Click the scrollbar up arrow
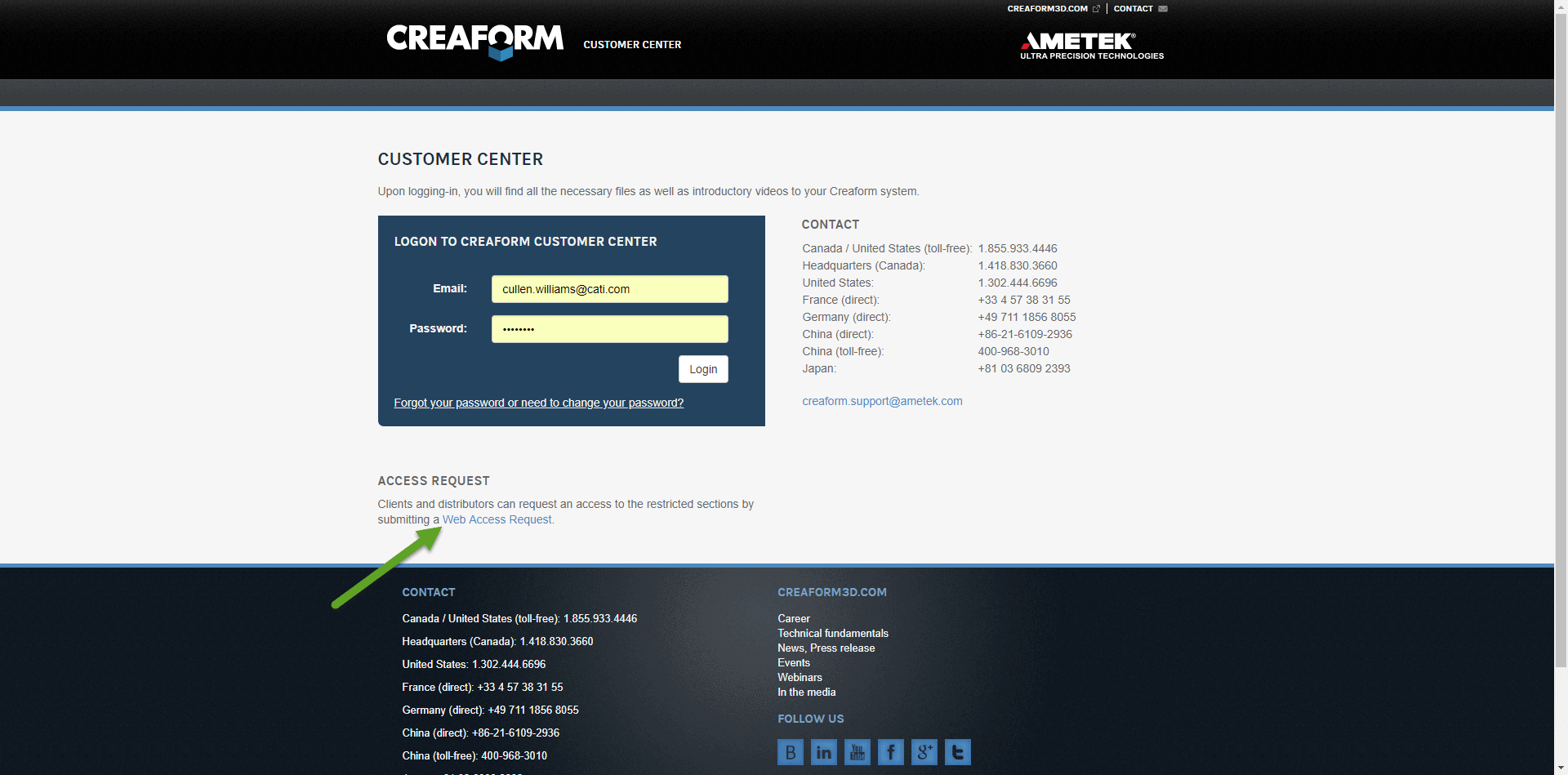The height and width of the screenshot is (775, 1568). [x=1561, y=7]
